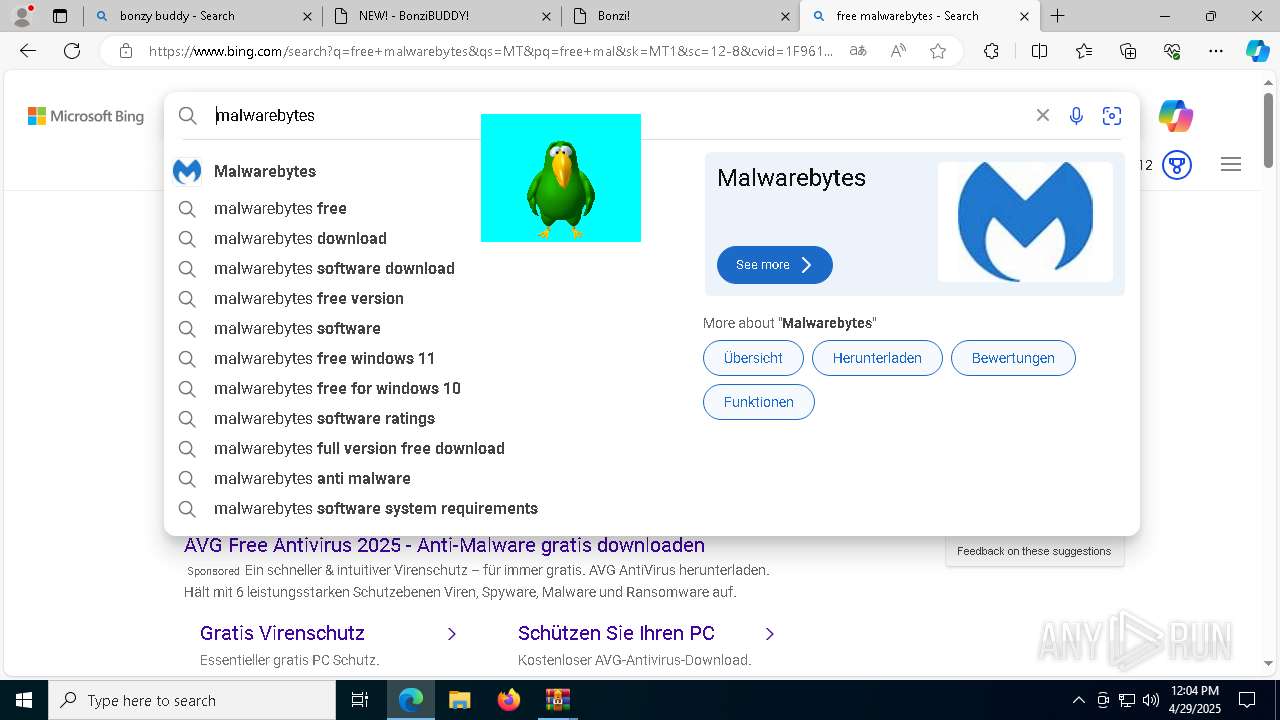Open File Explorer from the taskbar

459,700
